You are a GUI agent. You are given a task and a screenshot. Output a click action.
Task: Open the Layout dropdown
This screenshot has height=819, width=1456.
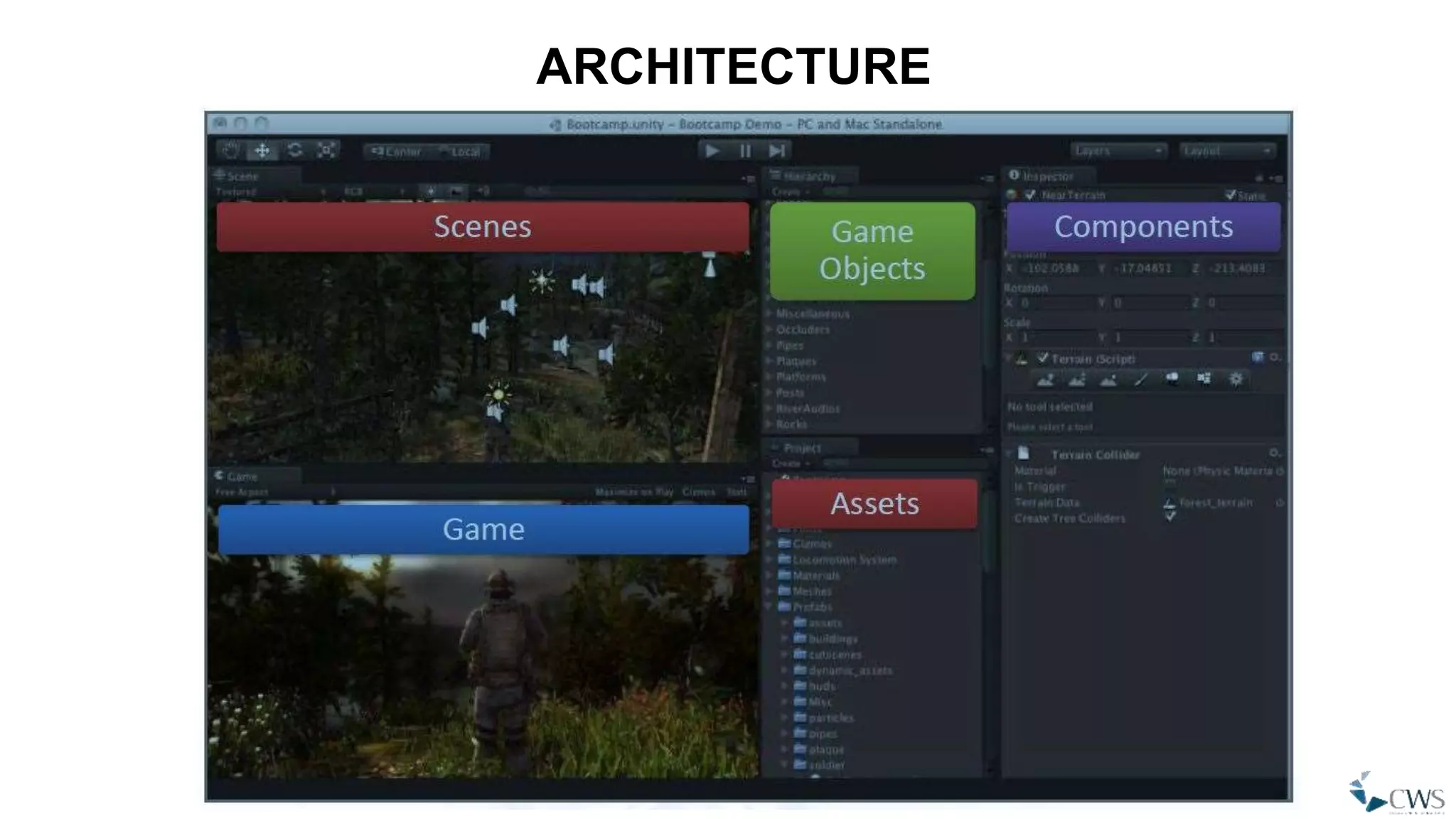tap(1227, 151)
